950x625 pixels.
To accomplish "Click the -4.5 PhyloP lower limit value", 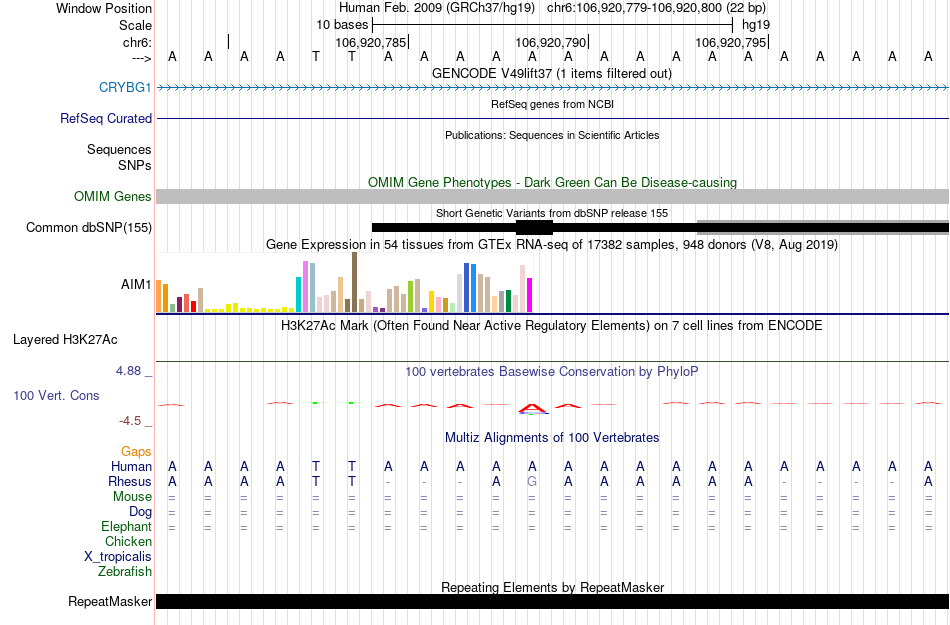I will (x=130, y=421).
